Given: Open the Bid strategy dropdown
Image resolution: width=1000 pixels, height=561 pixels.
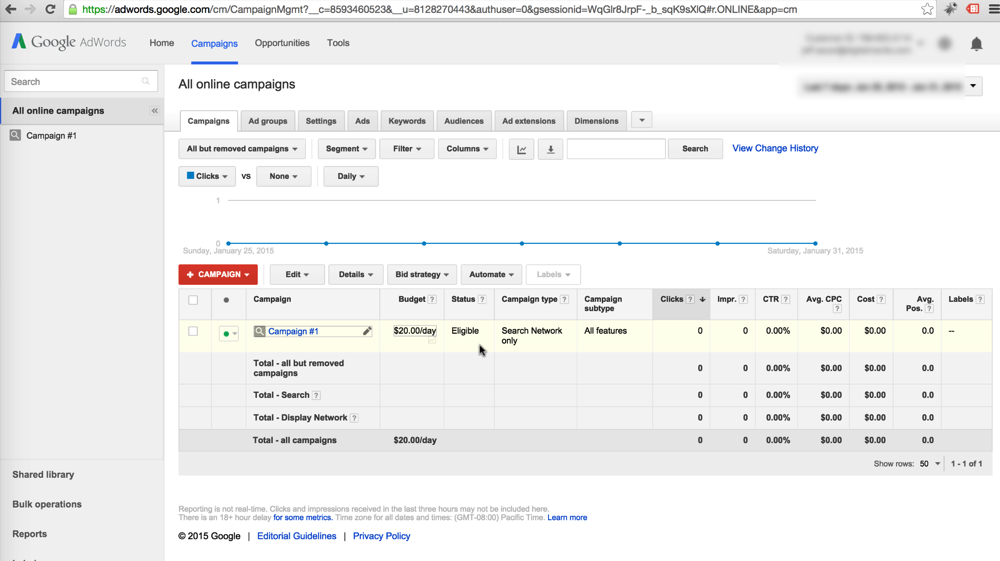Looking at the screenshot, I should (422, 275).
